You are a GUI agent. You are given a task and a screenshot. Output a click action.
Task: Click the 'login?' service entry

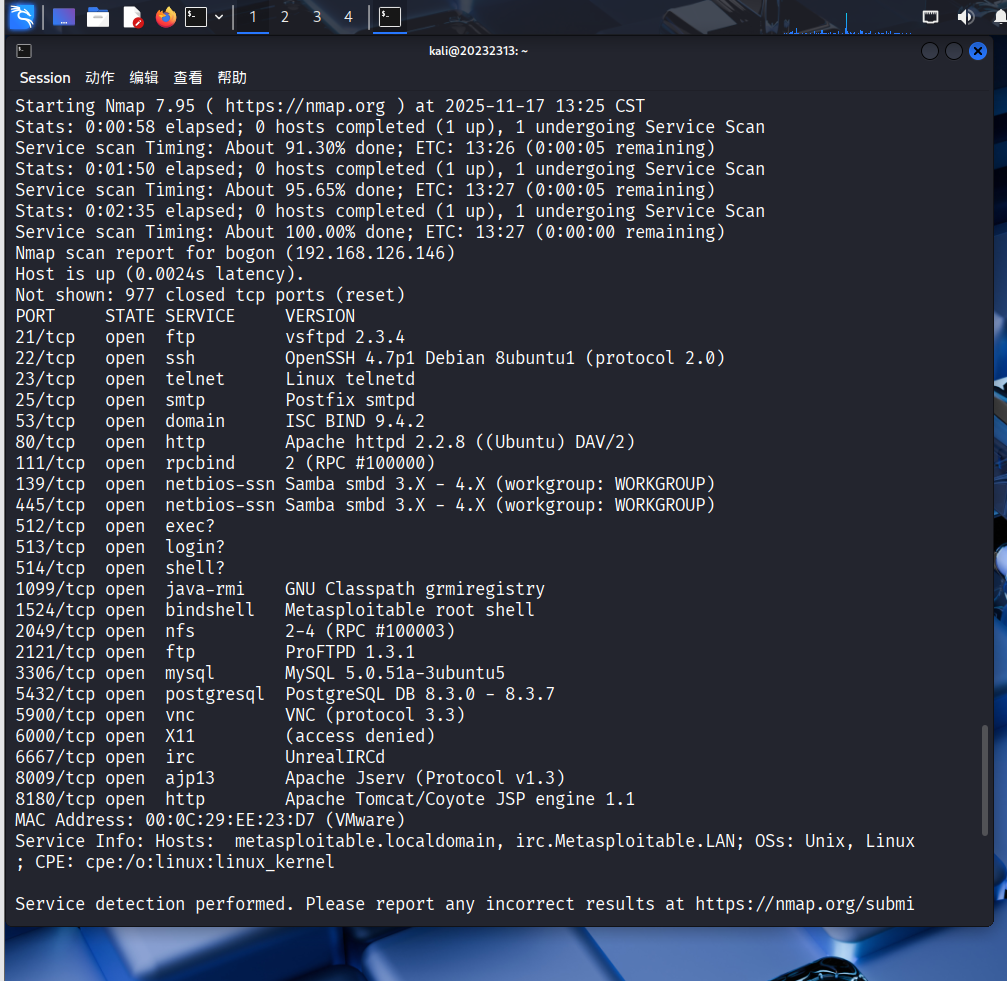(x=195, y=547)
